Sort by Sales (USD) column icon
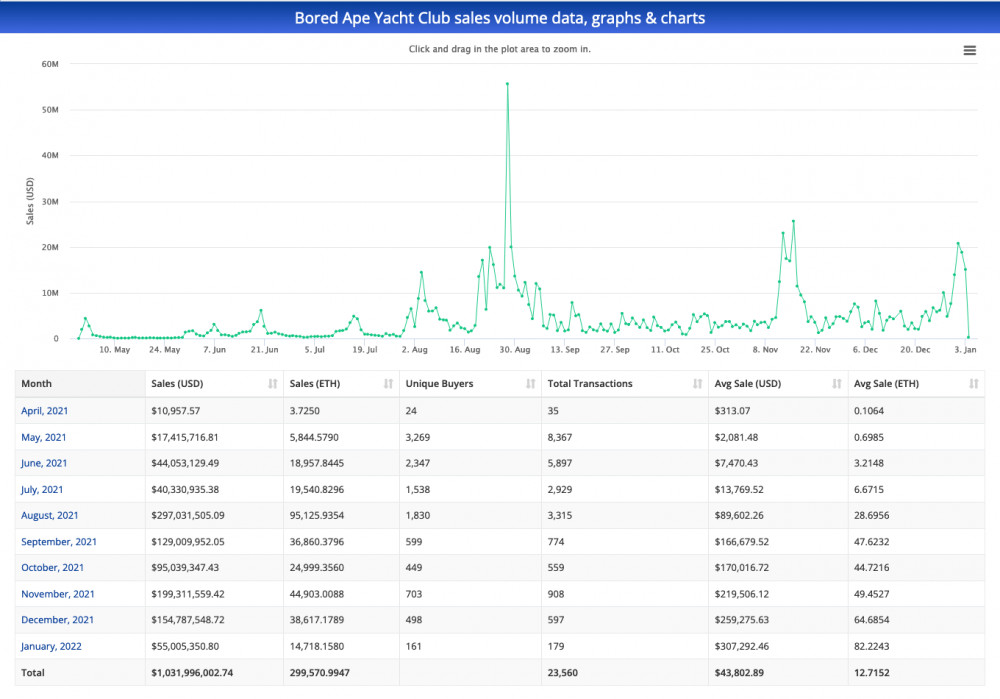The height and width of the screenshot is (699, 1000). 272,384
